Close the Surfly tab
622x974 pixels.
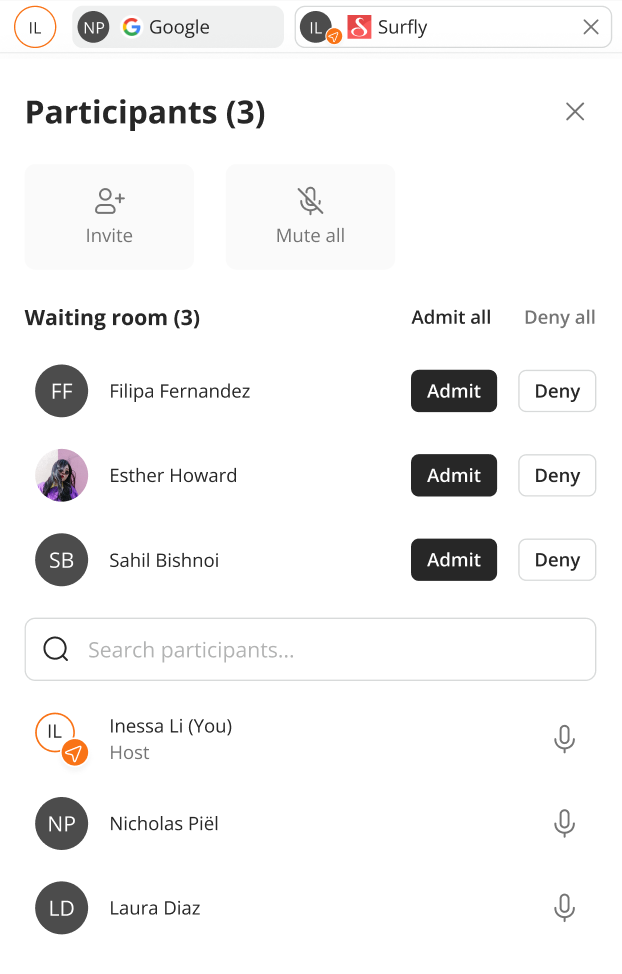pos(591,27)
